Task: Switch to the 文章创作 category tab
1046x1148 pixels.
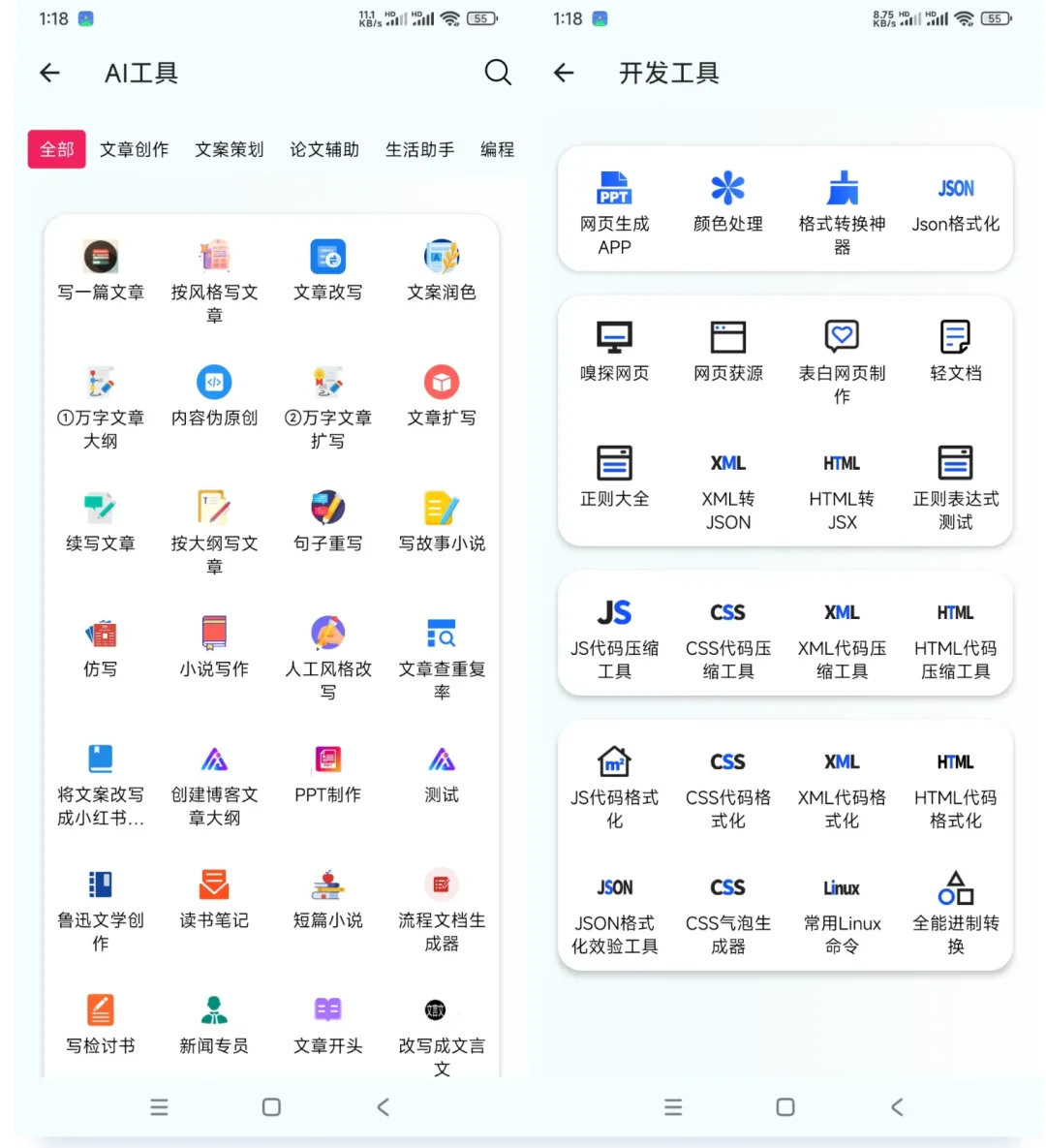Action: [134, 149]
